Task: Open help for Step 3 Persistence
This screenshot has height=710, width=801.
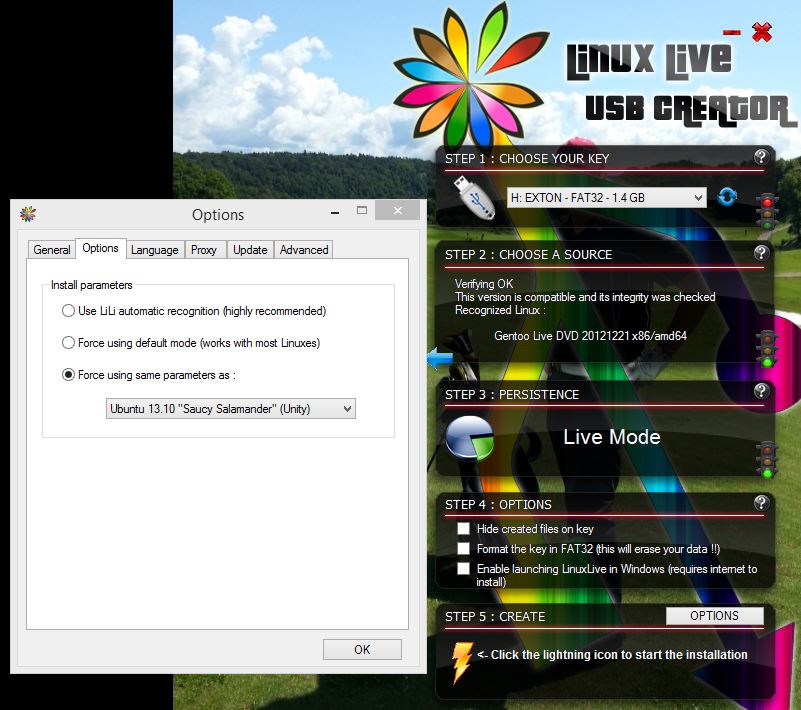Action: click(x=761, y=391)
